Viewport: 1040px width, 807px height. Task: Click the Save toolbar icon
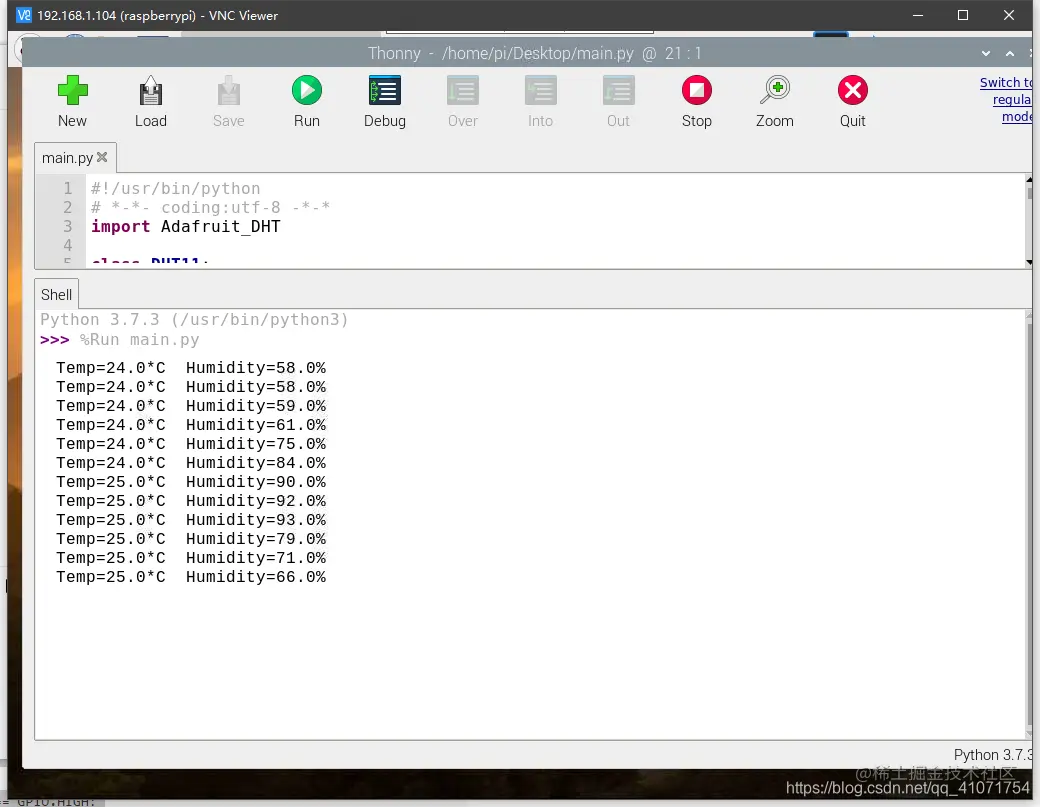pos(229,91)
